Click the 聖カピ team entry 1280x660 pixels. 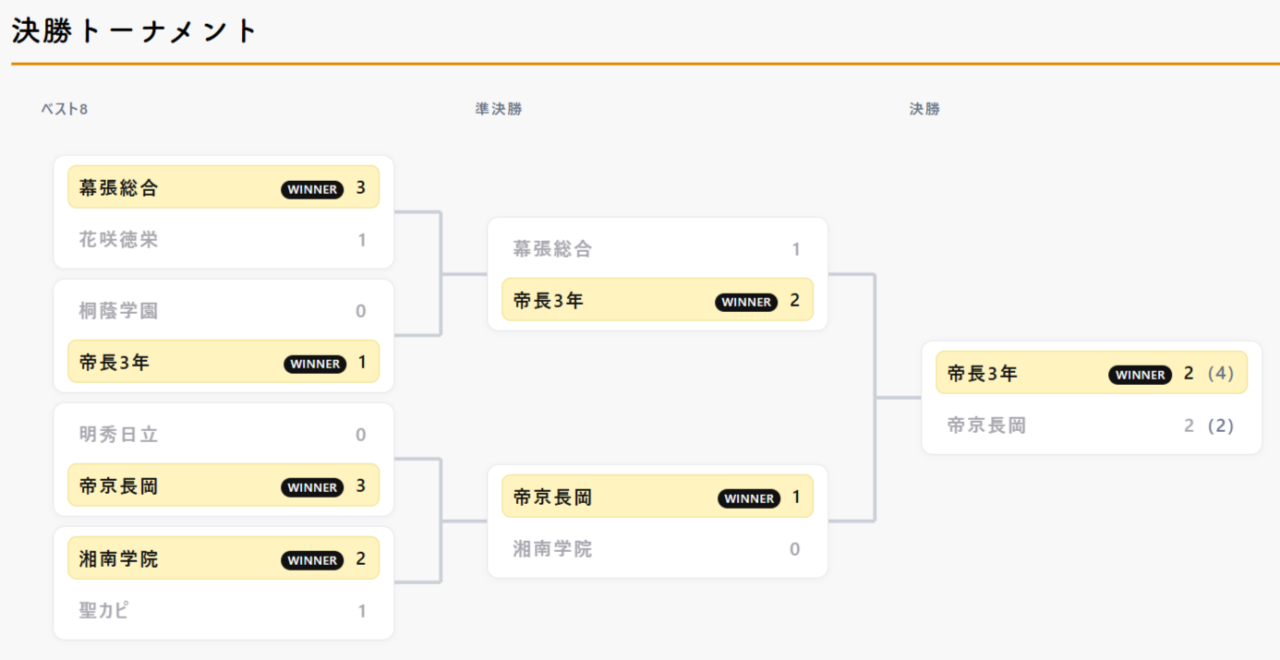point(223,611)
